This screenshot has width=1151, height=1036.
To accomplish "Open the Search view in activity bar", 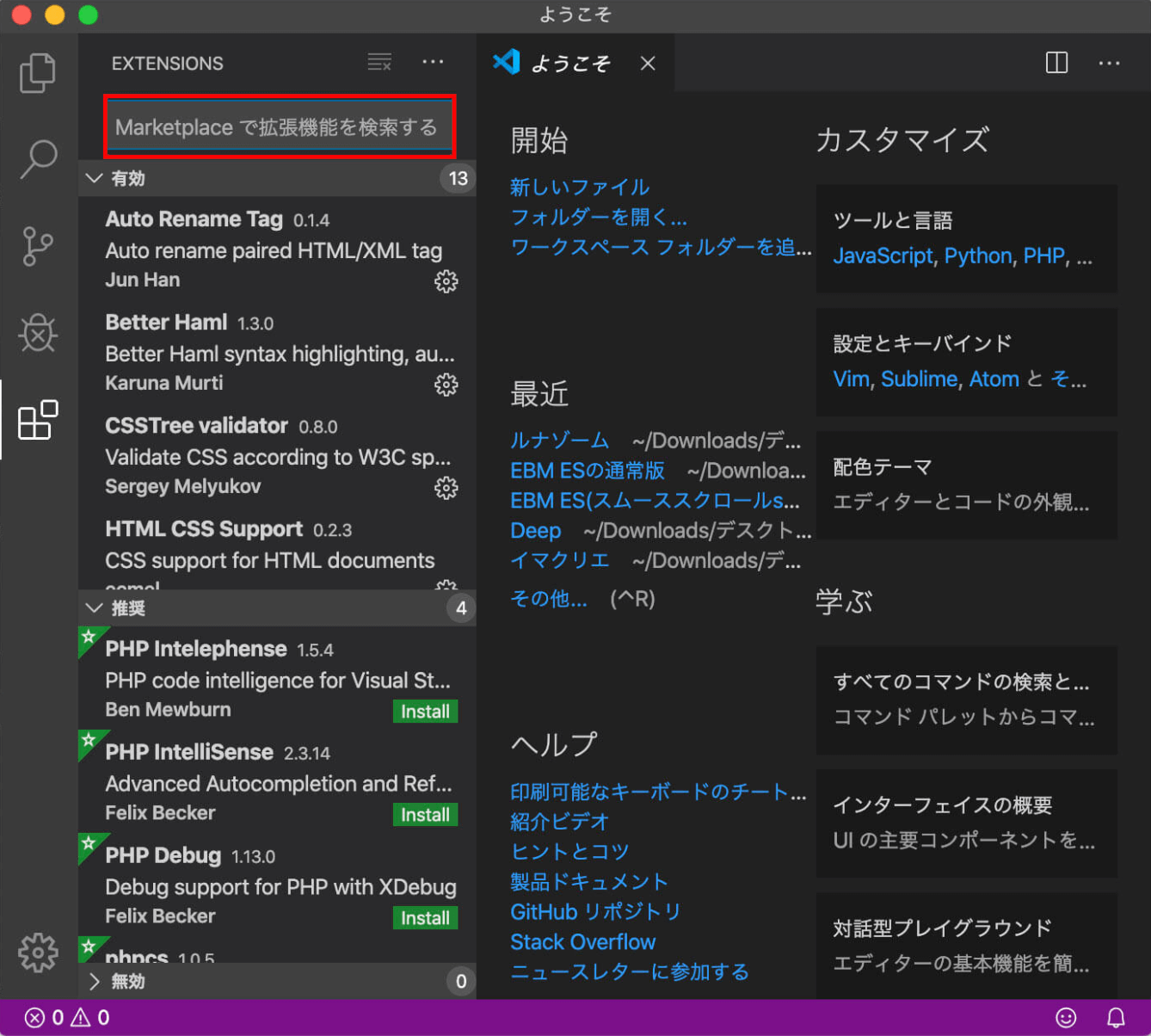I will point(38,159).
